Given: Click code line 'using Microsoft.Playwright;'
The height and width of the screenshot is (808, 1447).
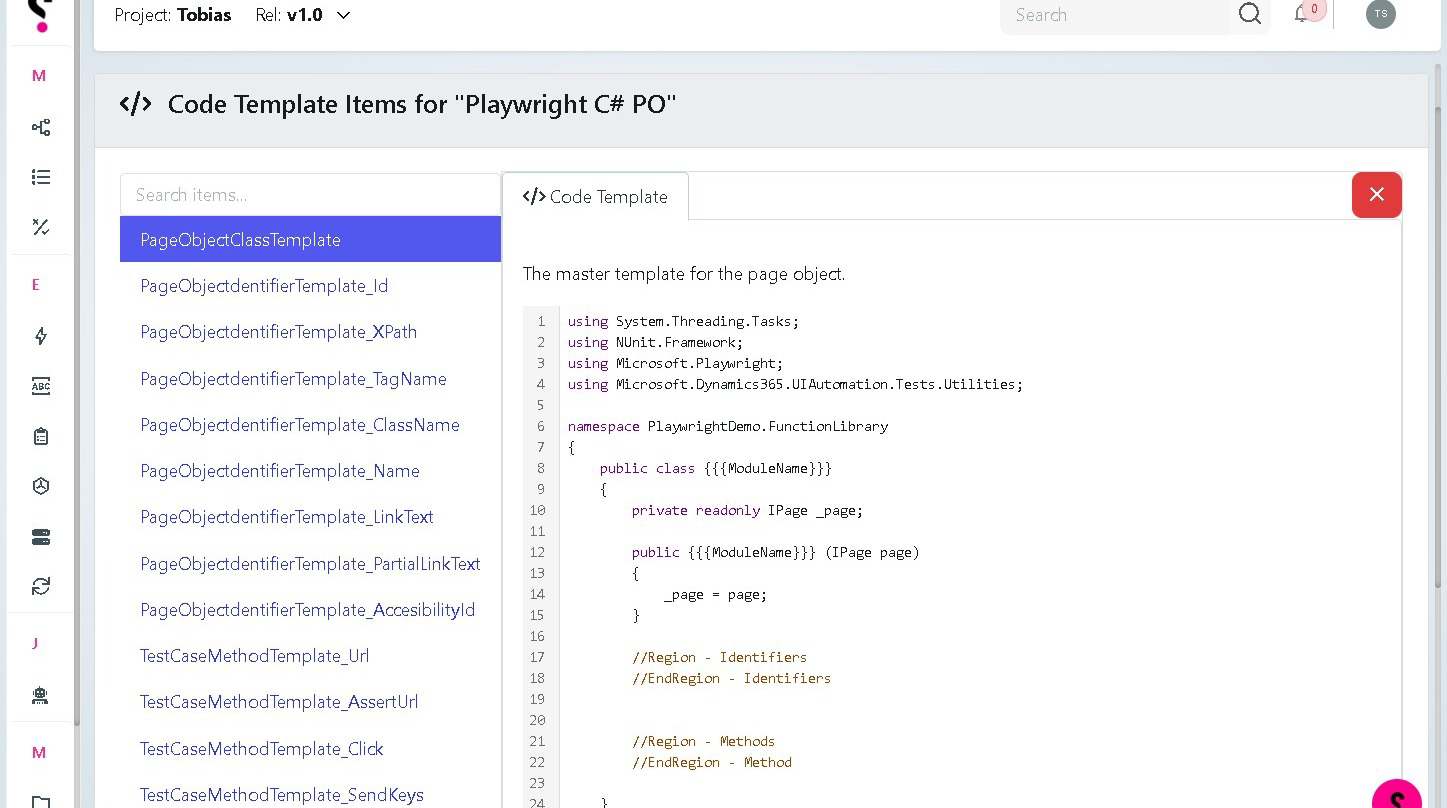Looking at the screenshot, I should [675, 363].
